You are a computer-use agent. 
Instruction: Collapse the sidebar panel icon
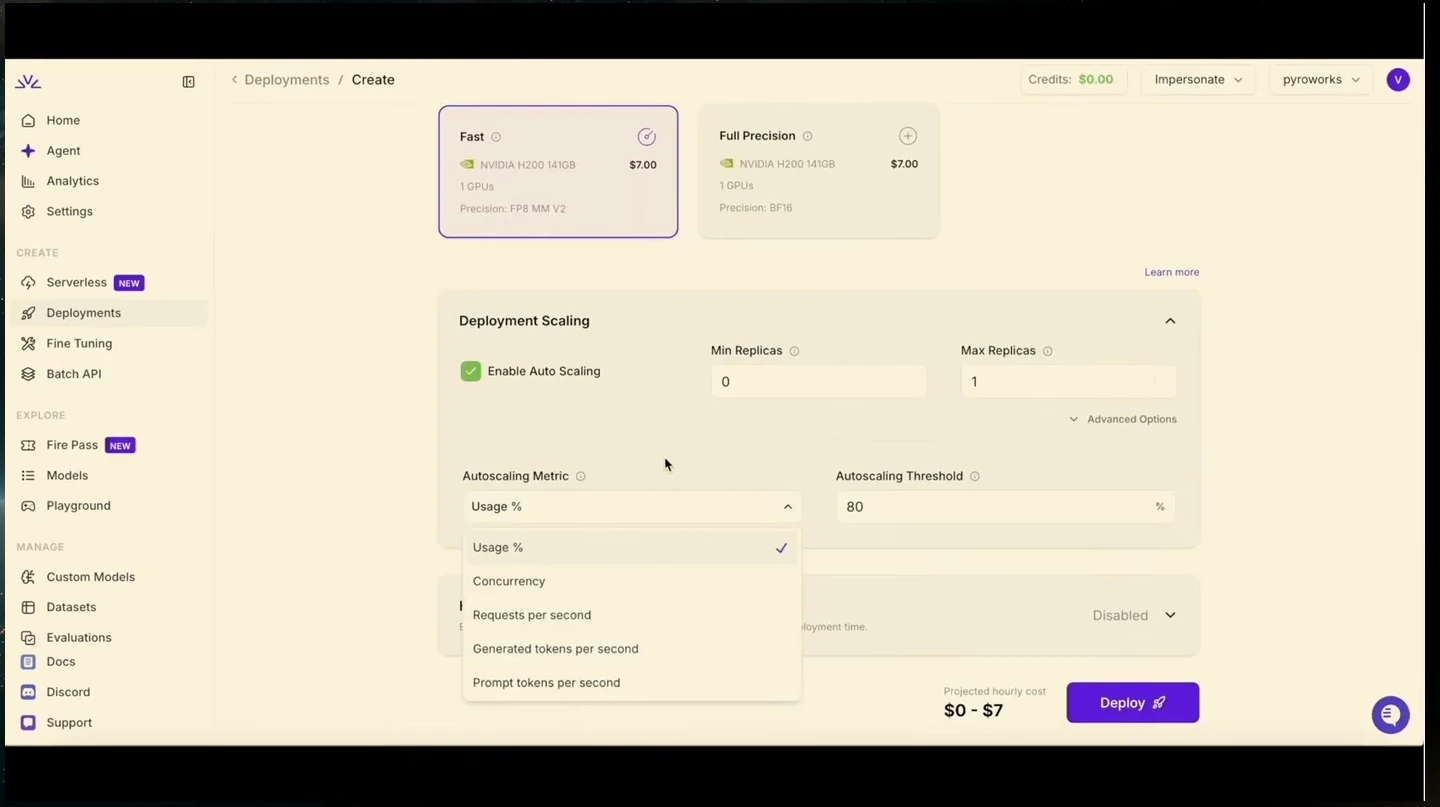tap(188, 82)
